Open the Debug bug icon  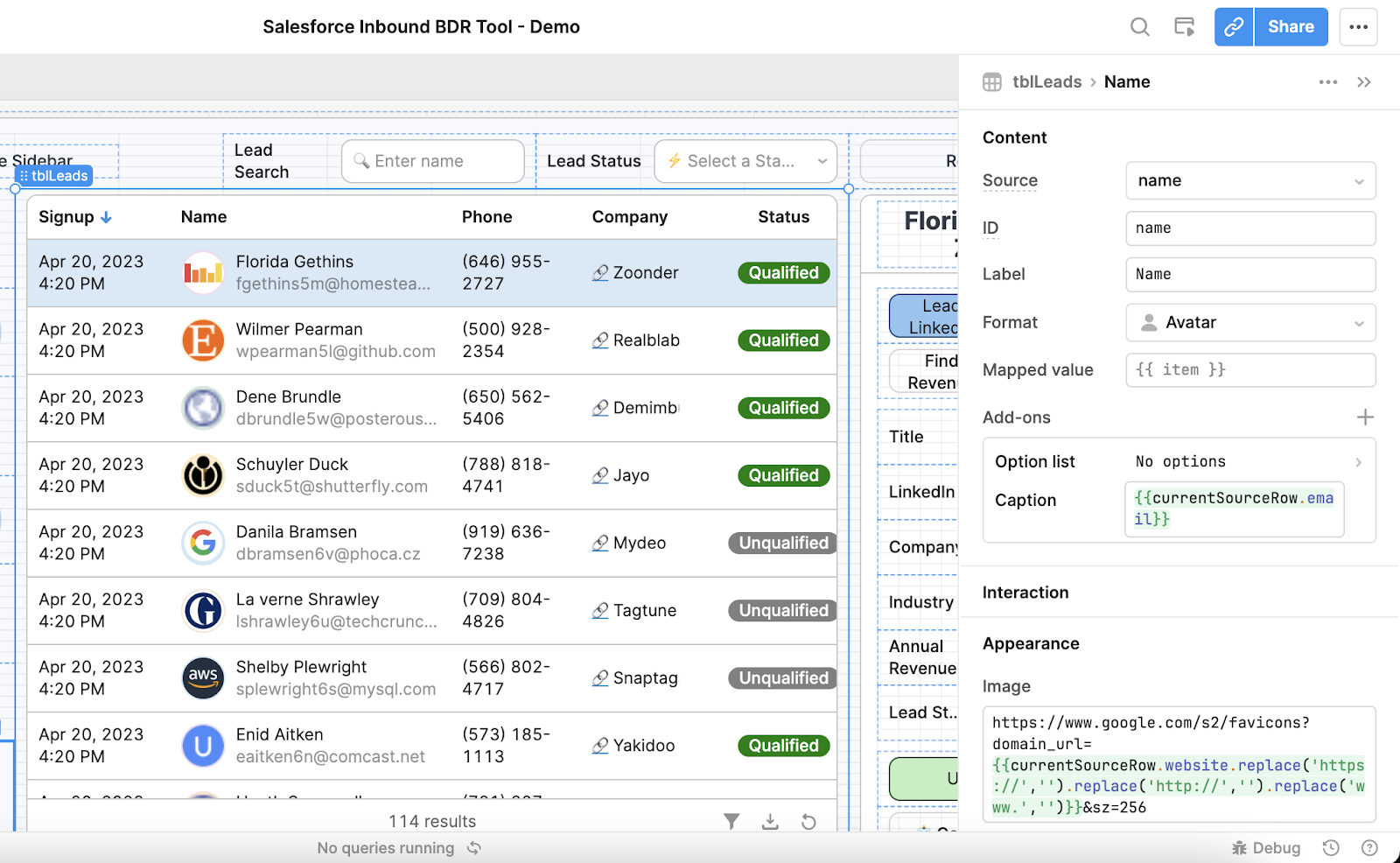[1239, 848]
